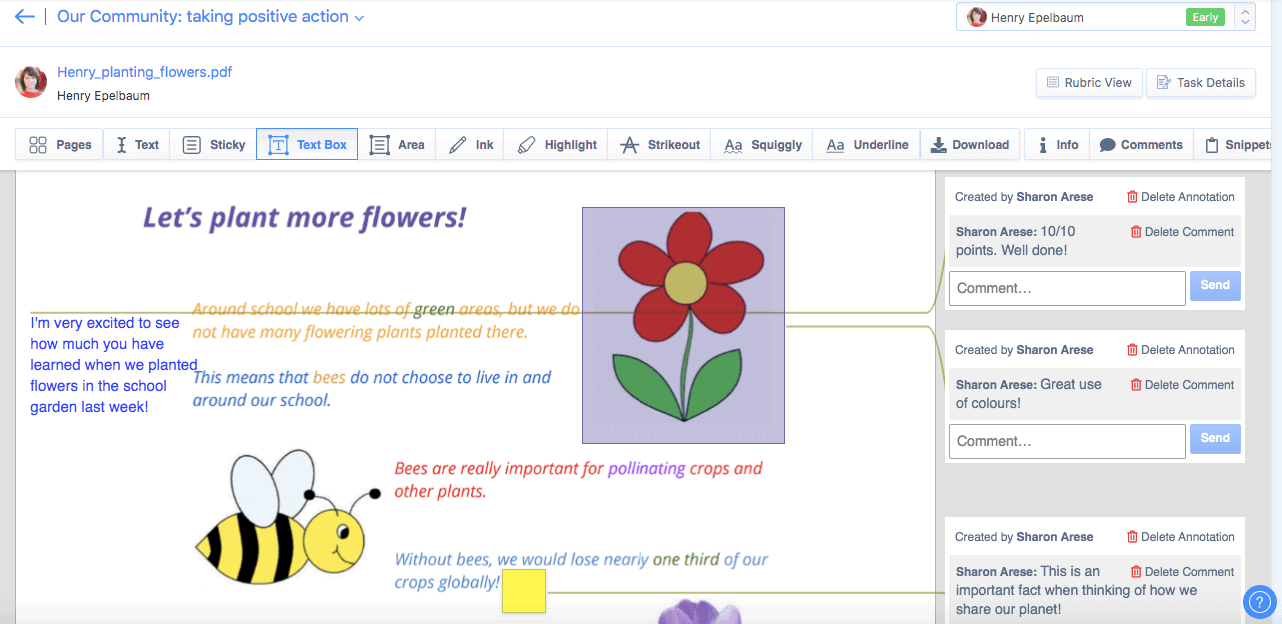Screen dimensions: 1282x624
Task: Delete the '10/10 points. Well done!' comment
Action: (x=1182, y=232)
